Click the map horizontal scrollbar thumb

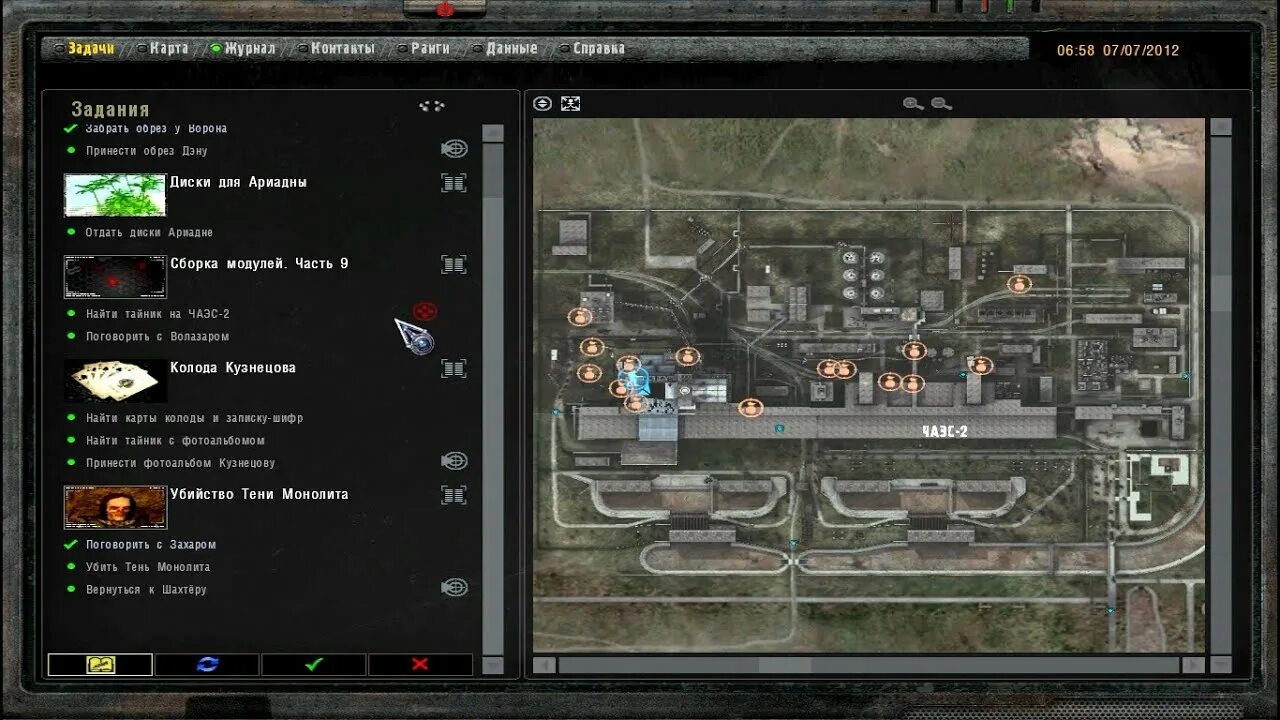(784, 664)
